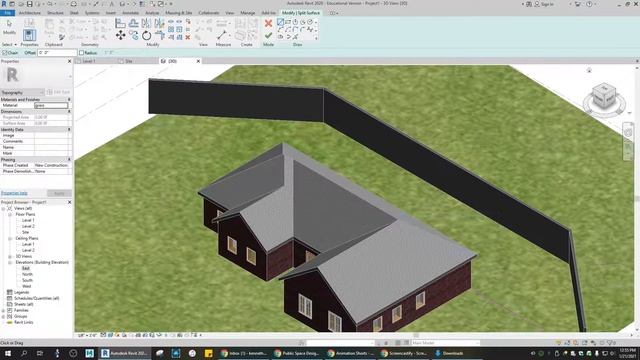Select the Move tool in Modify panel

(120, 36)
